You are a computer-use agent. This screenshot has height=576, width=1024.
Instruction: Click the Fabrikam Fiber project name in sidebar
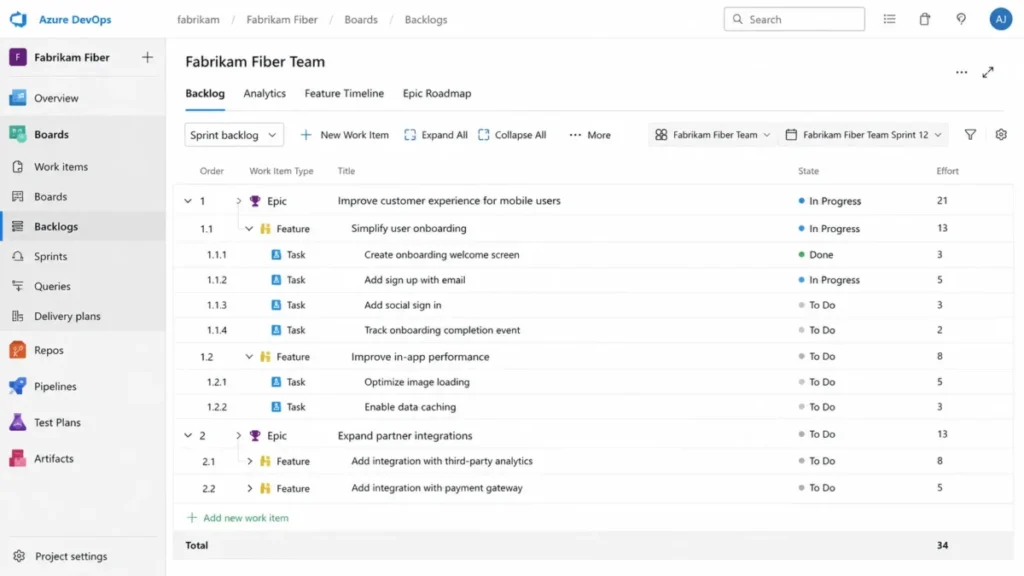(x=72, y=57)
